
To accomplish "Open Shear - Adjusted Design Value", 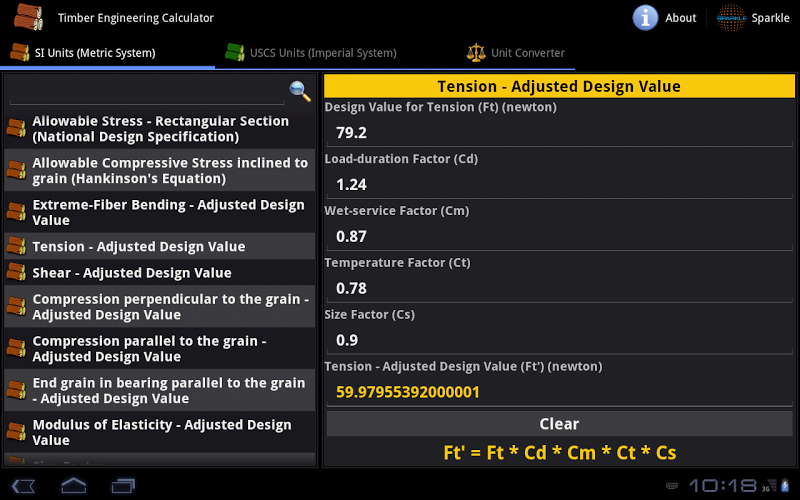I will pos(160,272).
